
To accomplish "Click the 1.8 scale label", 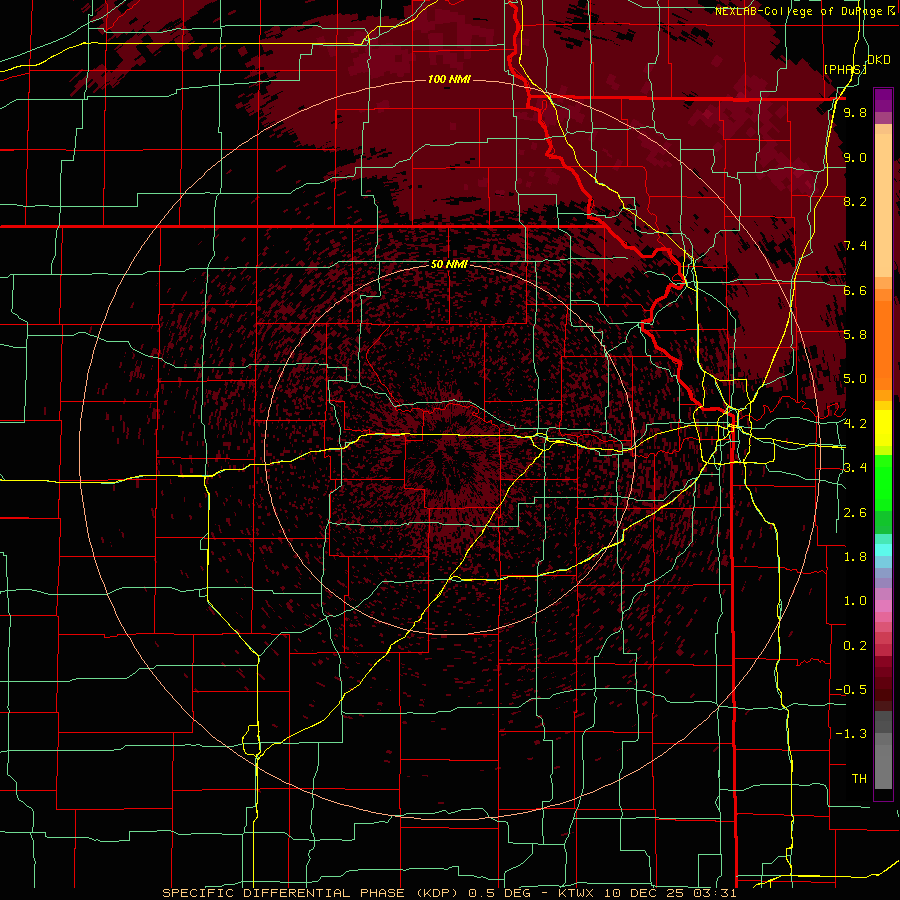I will (855, 557).
